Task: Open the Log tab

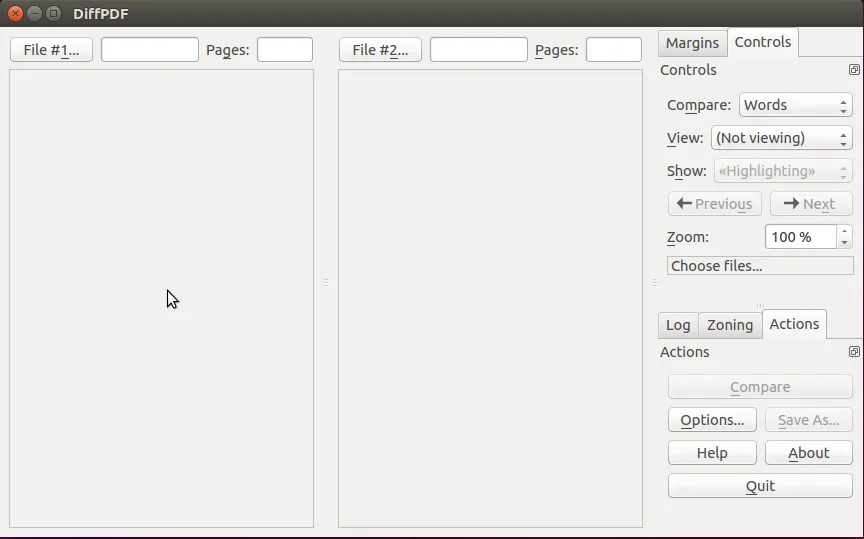Action: pos(678,325)
